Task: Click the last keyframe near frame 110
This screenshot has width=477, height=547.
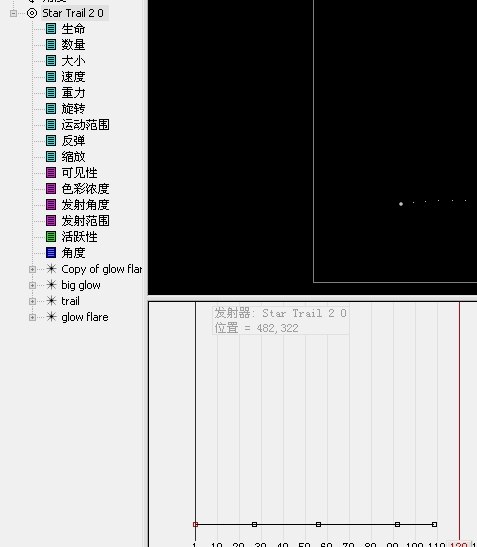Action: point(434,524)
